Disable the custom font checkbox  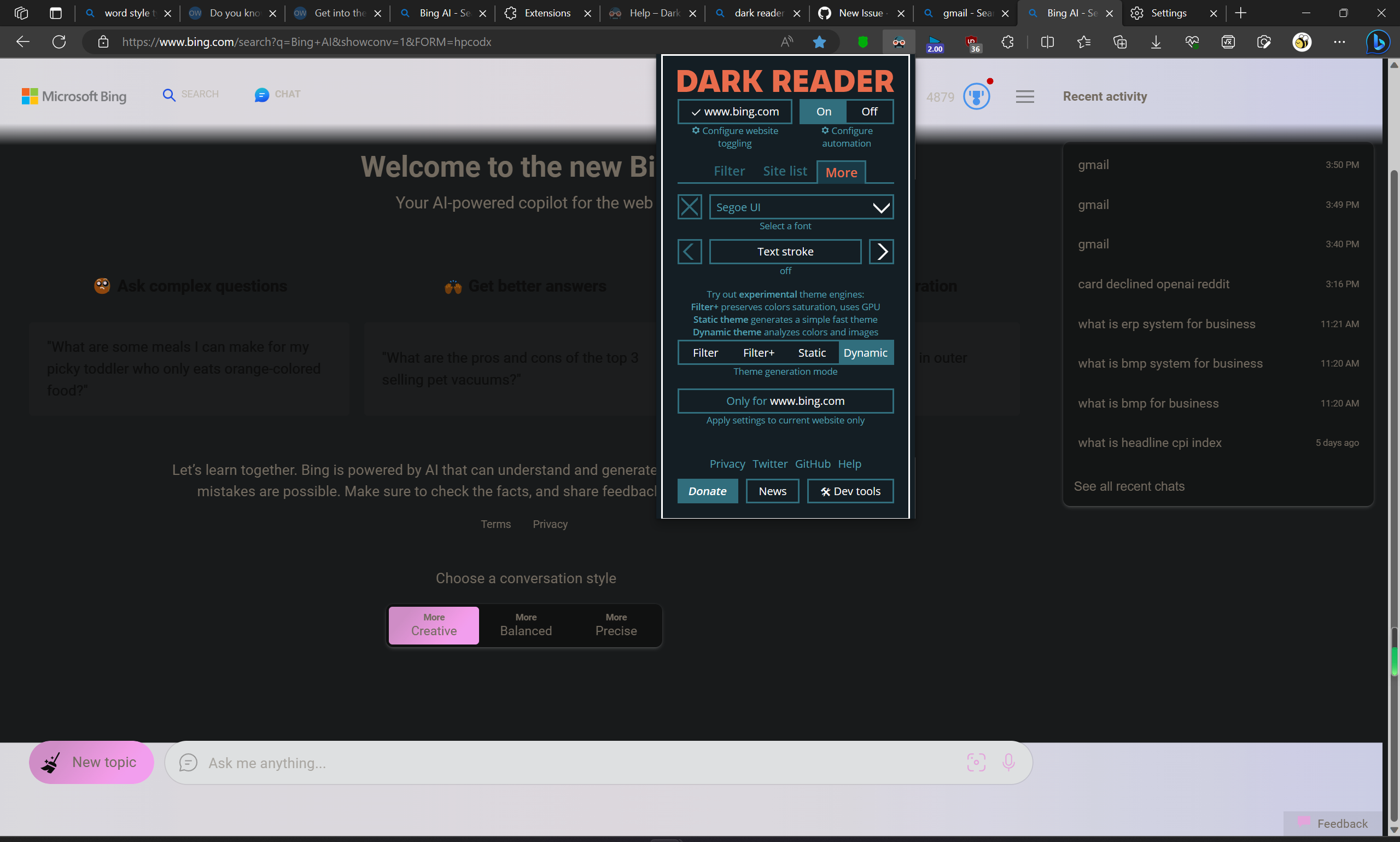(690, 206)
